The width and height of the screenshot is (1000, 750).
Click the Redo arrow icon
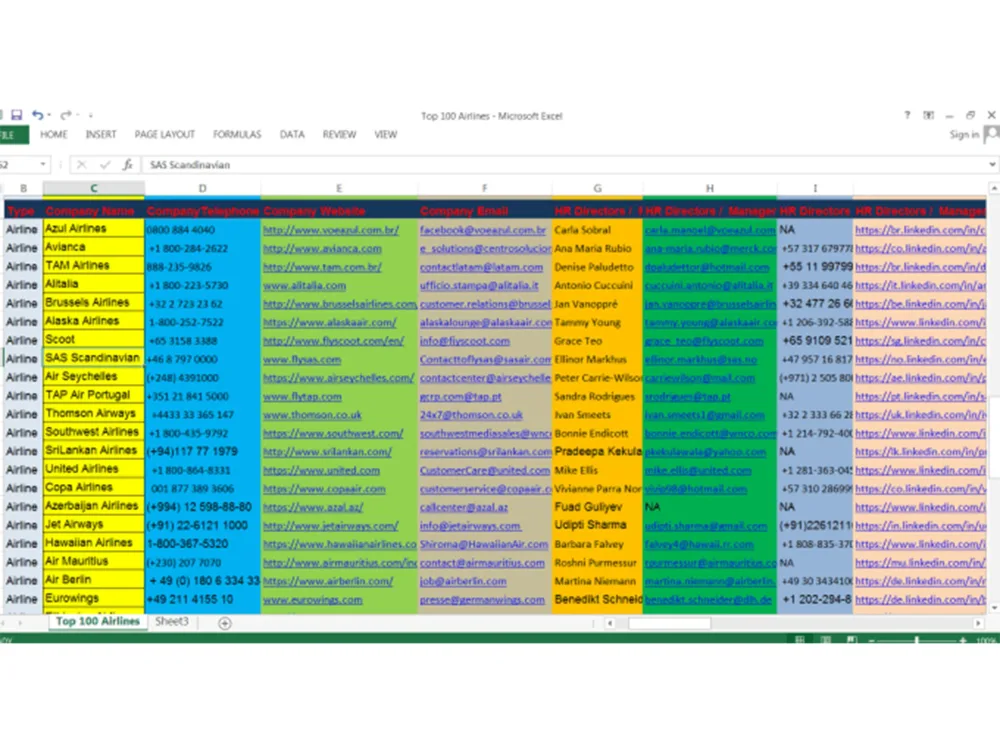(65, 115)
